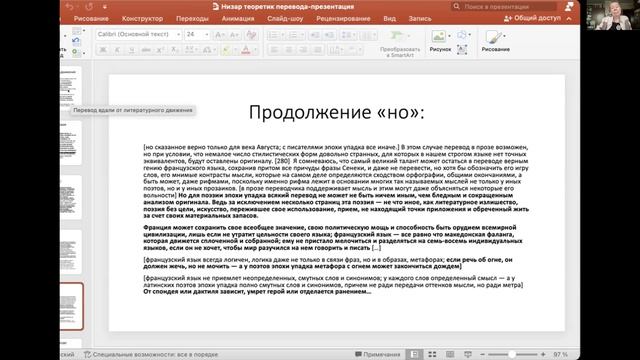Select the currently highlighted slide thumbnail
Image resolution: width=640 pixels, height=360 pixels.
(x=71, y=306)
